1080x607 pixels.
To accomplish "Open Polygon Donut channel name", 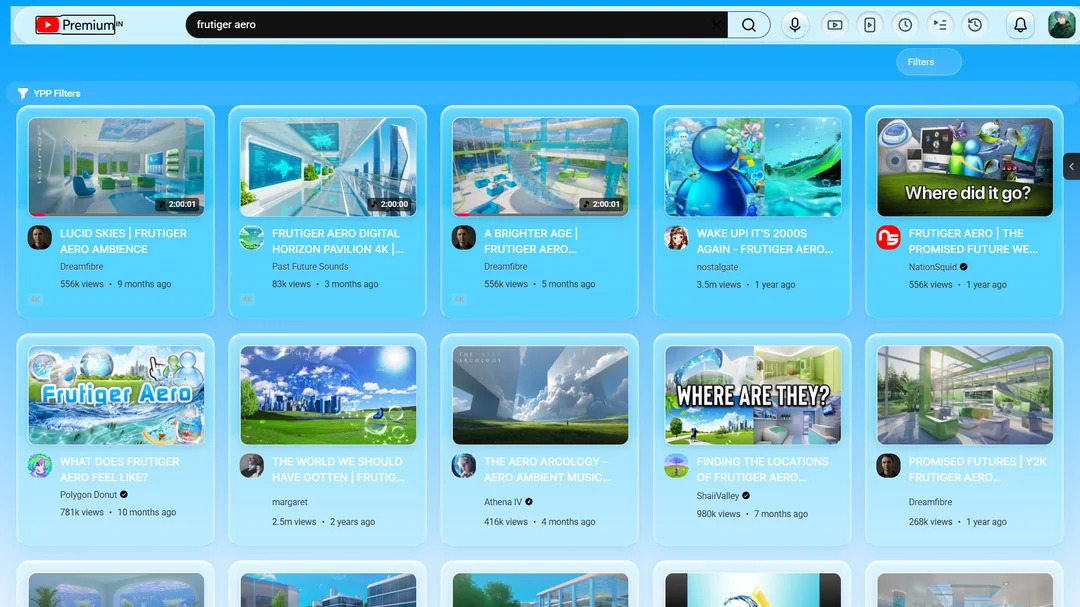I will (x=88, y=495).
